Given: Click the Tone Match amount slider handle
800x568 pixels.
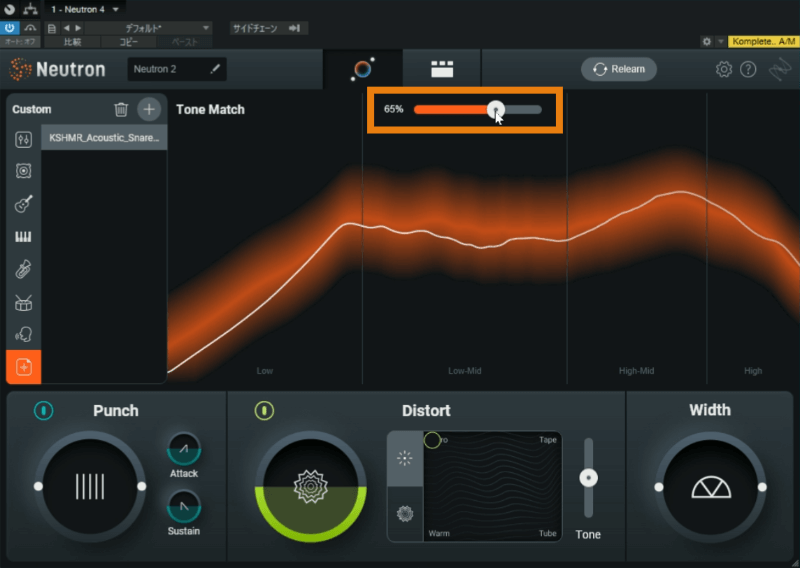Looking at the screenshot, I should [495, 109].
